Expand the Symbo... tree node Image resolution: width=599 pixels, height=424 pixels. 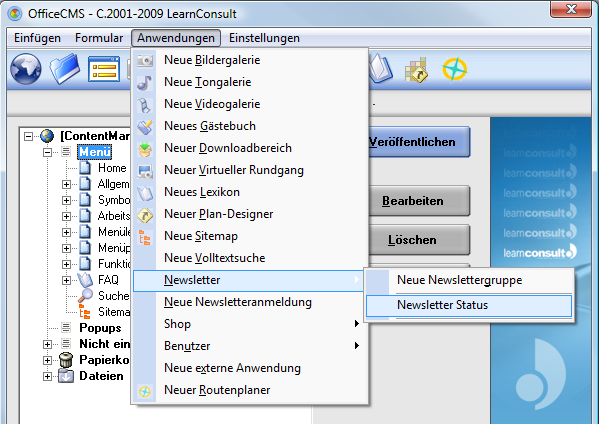(66, 200)
